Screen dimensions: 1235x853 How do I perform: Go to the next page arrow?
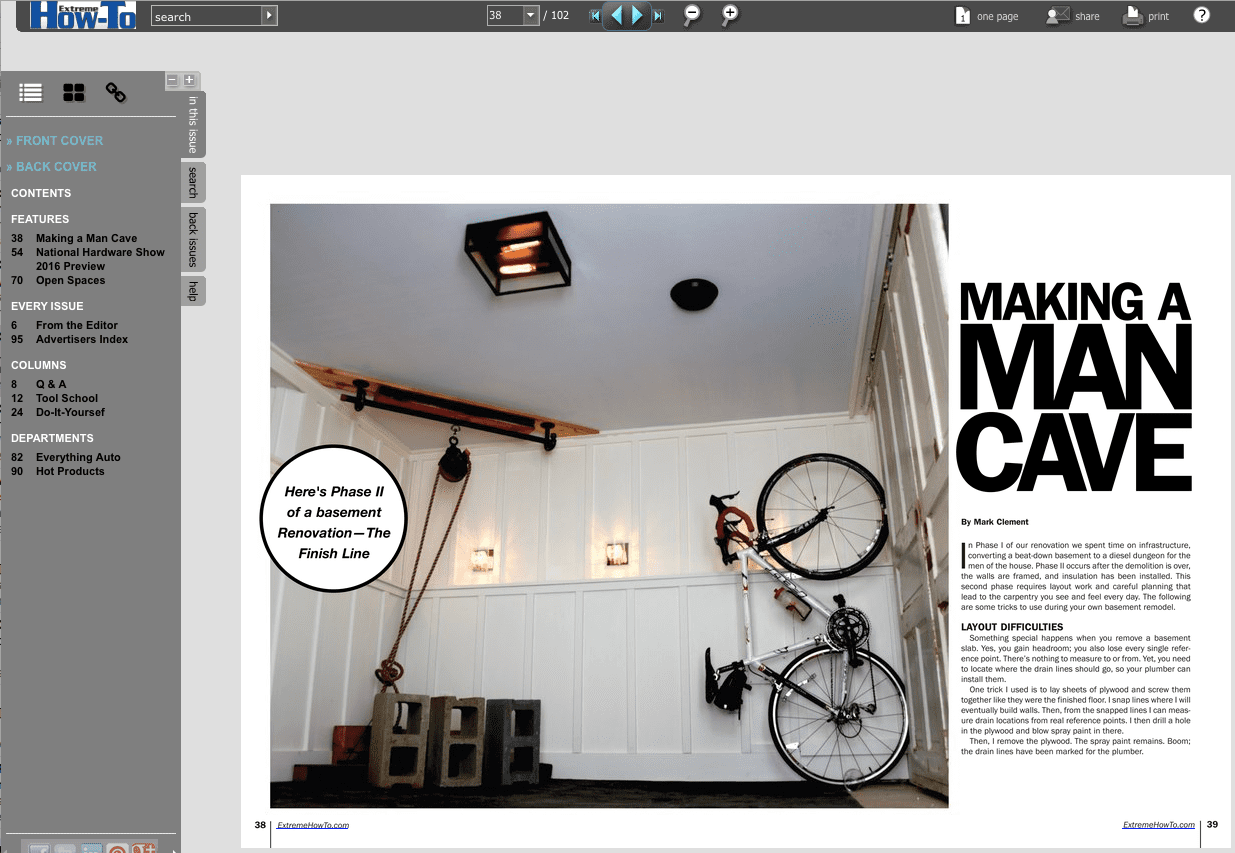tap(637, 16)
